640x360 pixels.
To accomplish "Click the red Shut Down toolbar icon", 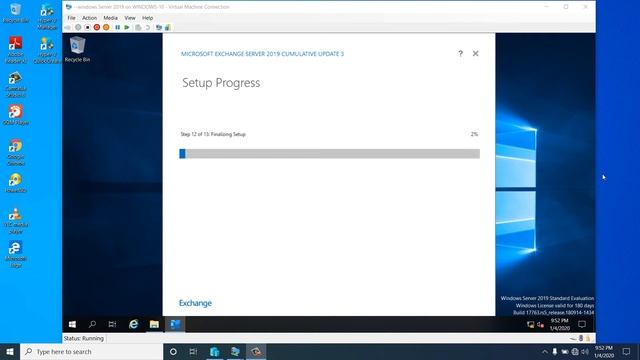I will pos(97,27).
